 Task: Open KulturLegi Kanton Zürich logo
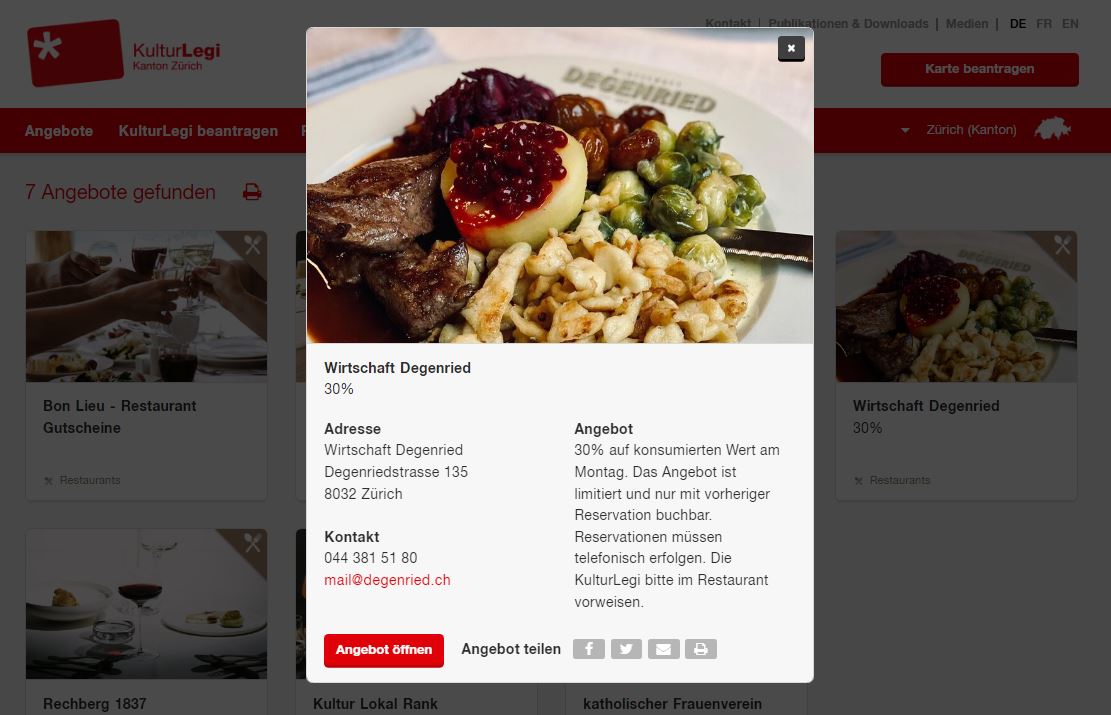pyautogui.click(x=124, y=53)
